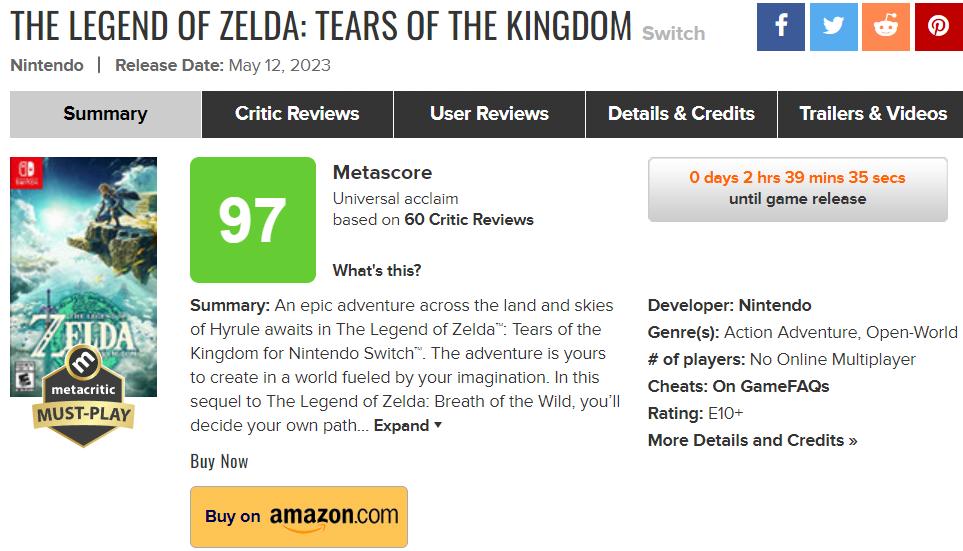Screen dimensions: 963x551
Task: Open the Summary tab
Action: click(106, 114)
